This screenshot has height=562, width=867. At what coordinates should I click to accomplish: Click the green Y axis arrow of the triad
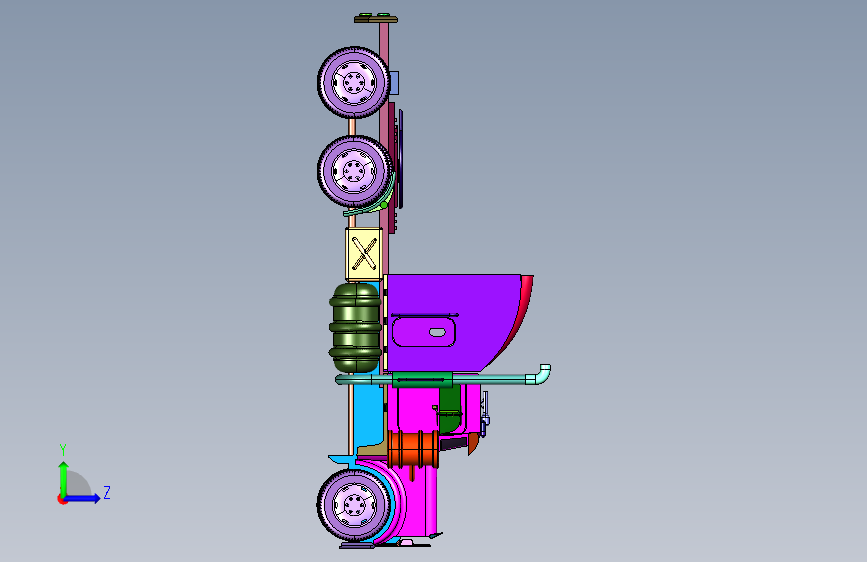tap(64, 478)
